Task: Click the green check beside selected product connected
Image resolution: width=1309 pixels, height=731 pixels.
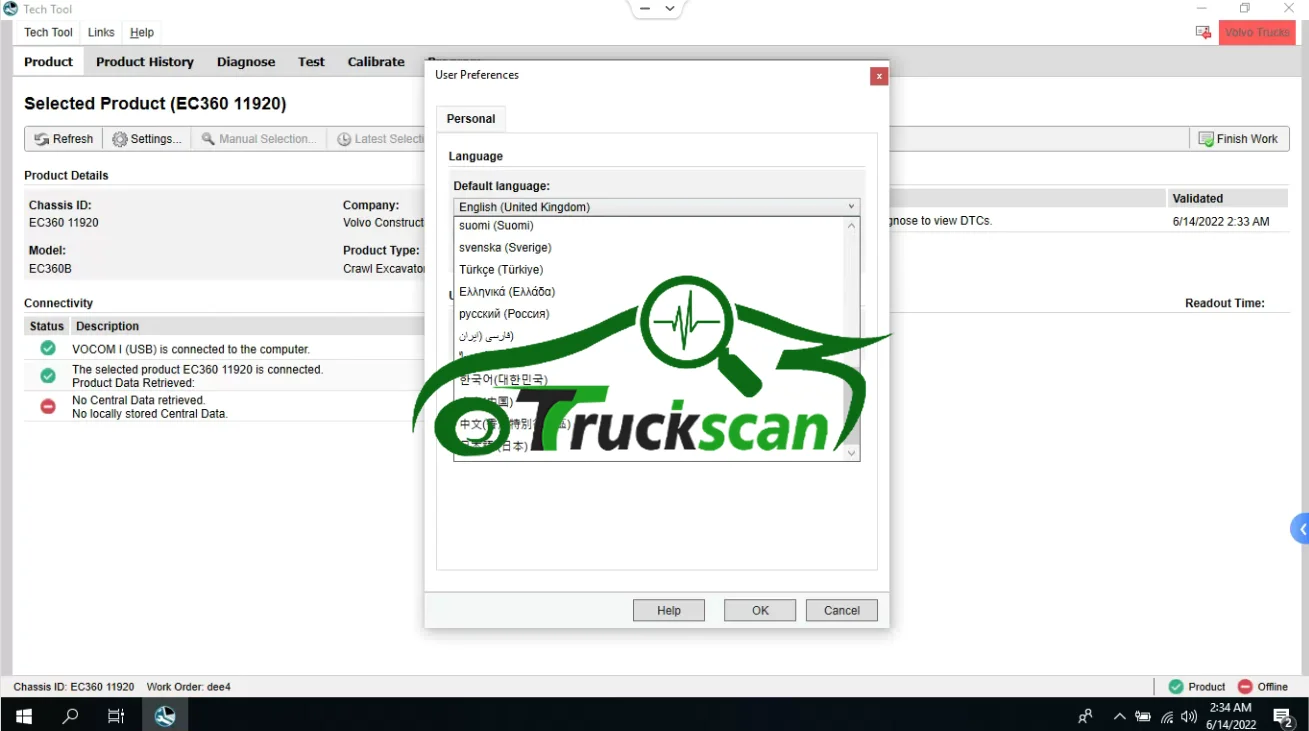Action: pos(47,376)
